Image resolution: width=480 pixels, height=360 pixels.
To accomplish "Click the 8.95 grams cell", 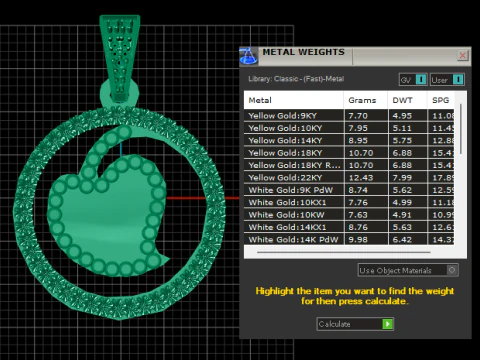I will 366,140.
